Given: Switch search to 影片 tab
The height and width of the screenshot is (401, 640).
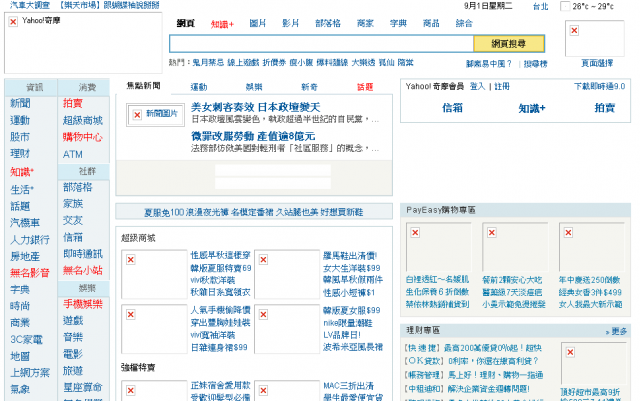Looking at the screenshot, I should click(x=291, y=23).
